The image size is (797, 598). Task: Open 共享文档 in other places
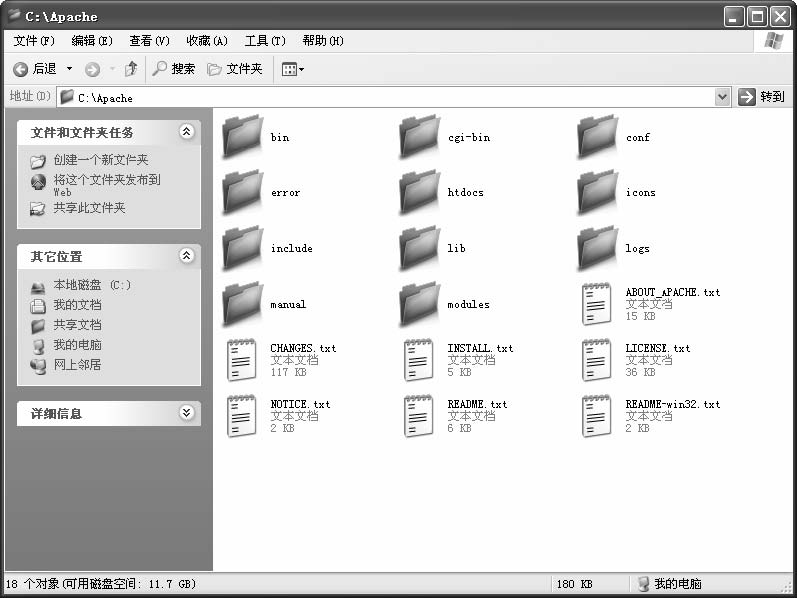tap(77, 325)
